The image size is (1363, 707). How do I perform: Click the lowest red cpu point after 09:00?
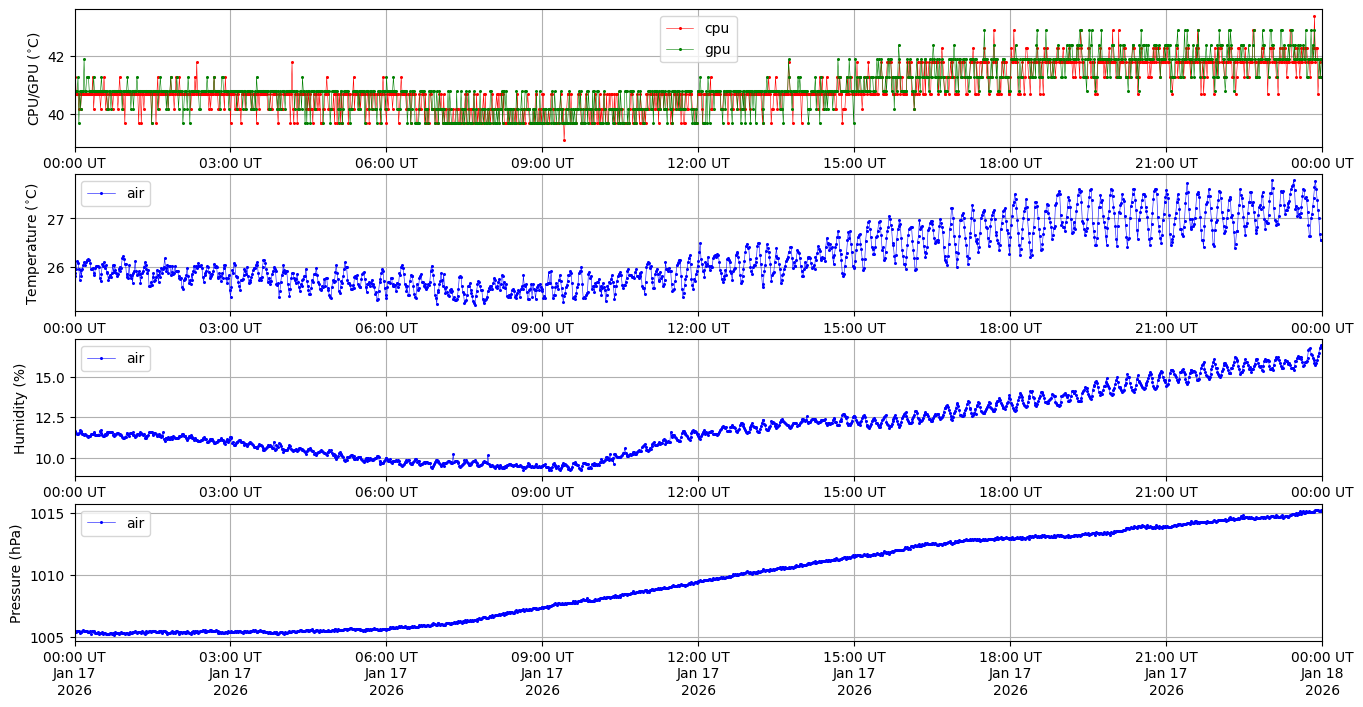(564, 140)
